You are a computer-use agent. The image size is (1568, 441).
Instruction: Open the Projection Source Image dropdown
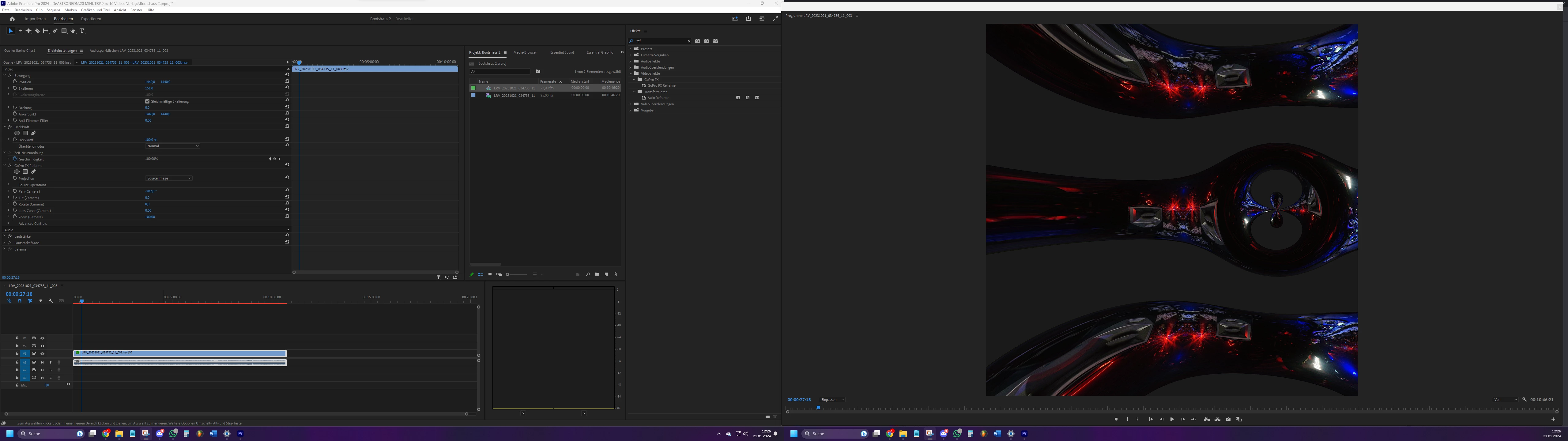click(x=169, y=179)
